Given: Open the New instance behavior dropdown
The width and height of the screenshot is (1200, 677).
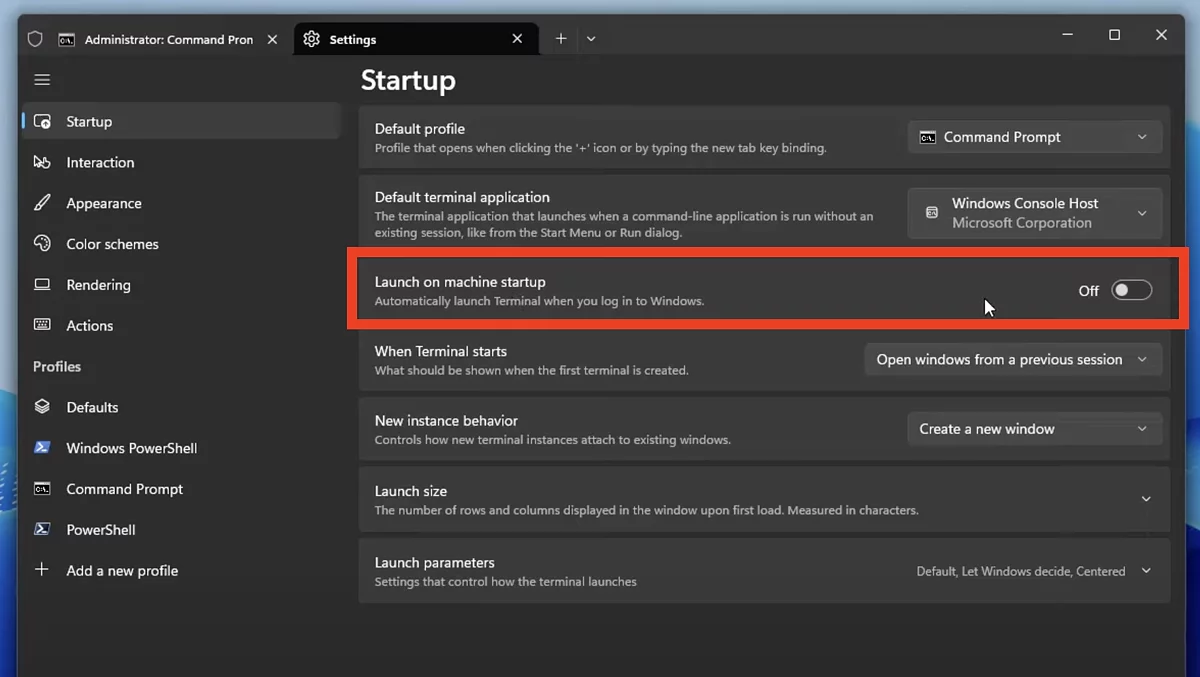Looking at the screenshot, I should coord(1035,429).
